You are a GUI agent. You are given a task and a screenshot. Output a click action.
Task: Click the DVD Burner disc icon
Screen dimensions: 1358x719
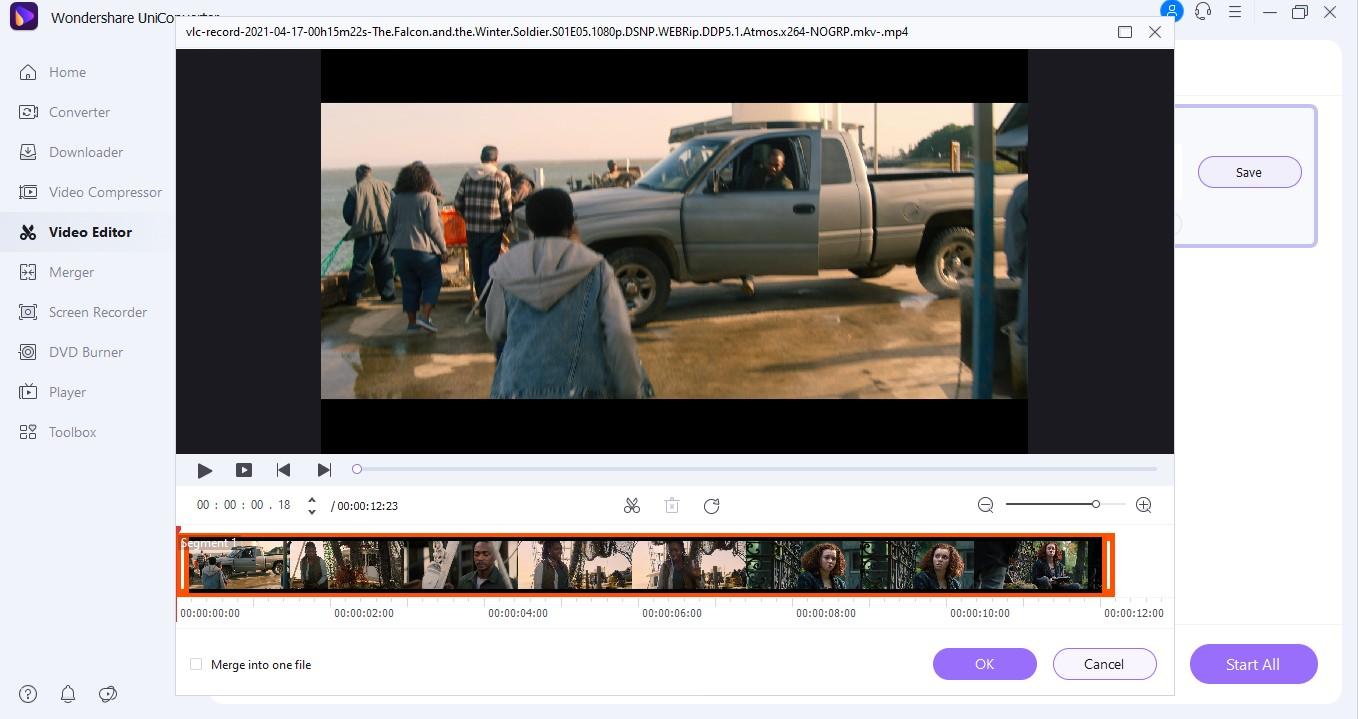point(29,352)
